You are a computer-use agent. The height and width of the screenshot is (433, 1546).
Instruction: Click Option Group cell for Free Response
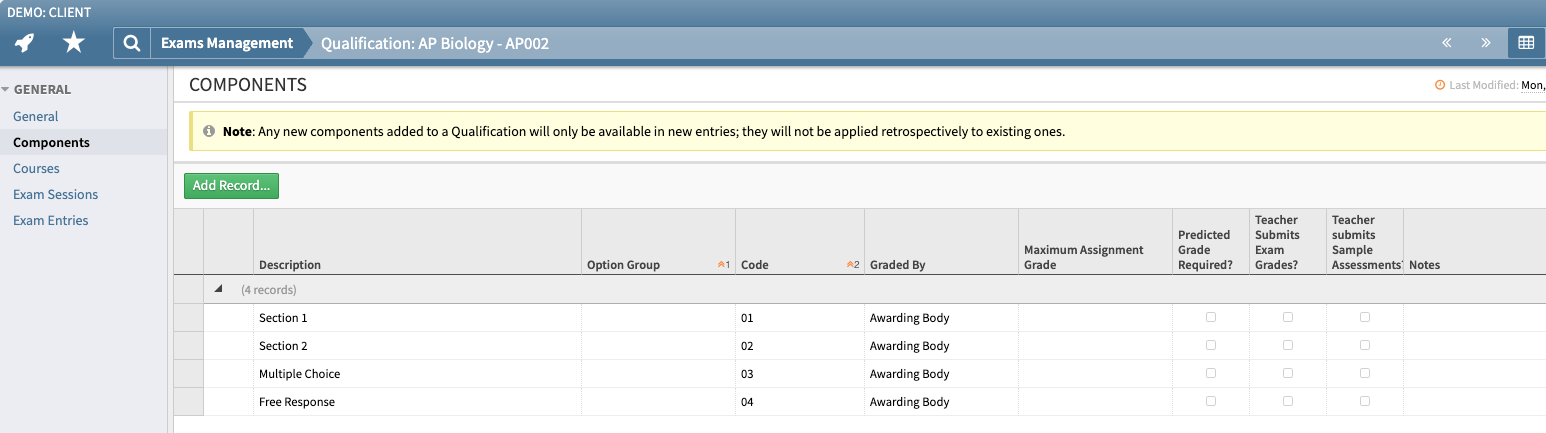point(658,402)
